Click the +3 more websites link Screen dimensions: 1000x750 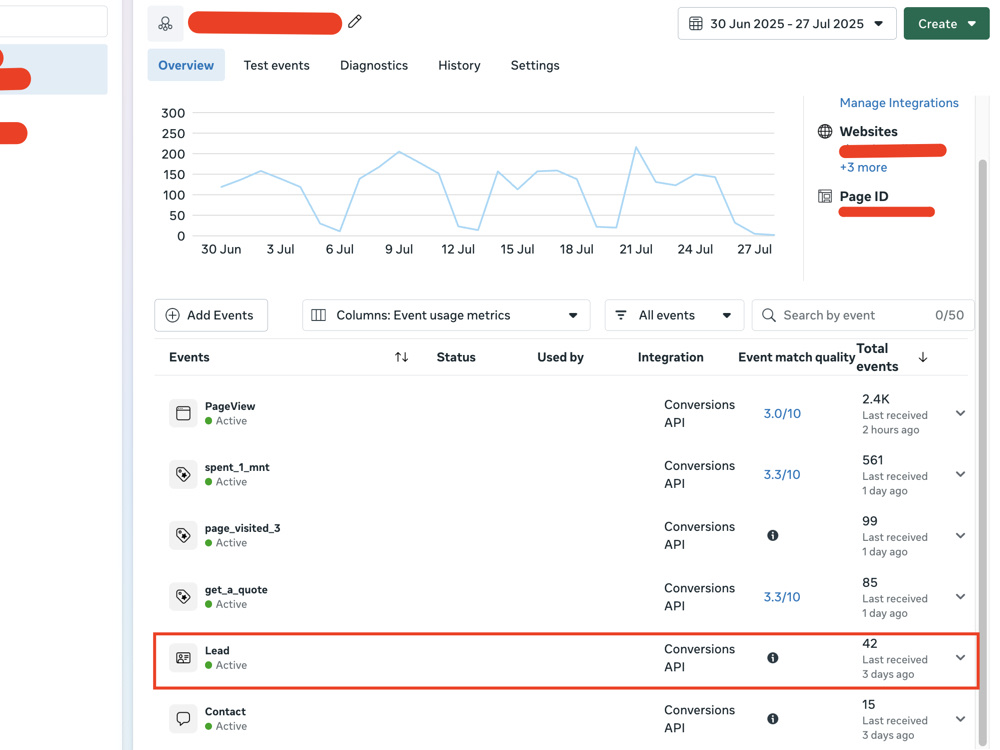click(863, 167)
